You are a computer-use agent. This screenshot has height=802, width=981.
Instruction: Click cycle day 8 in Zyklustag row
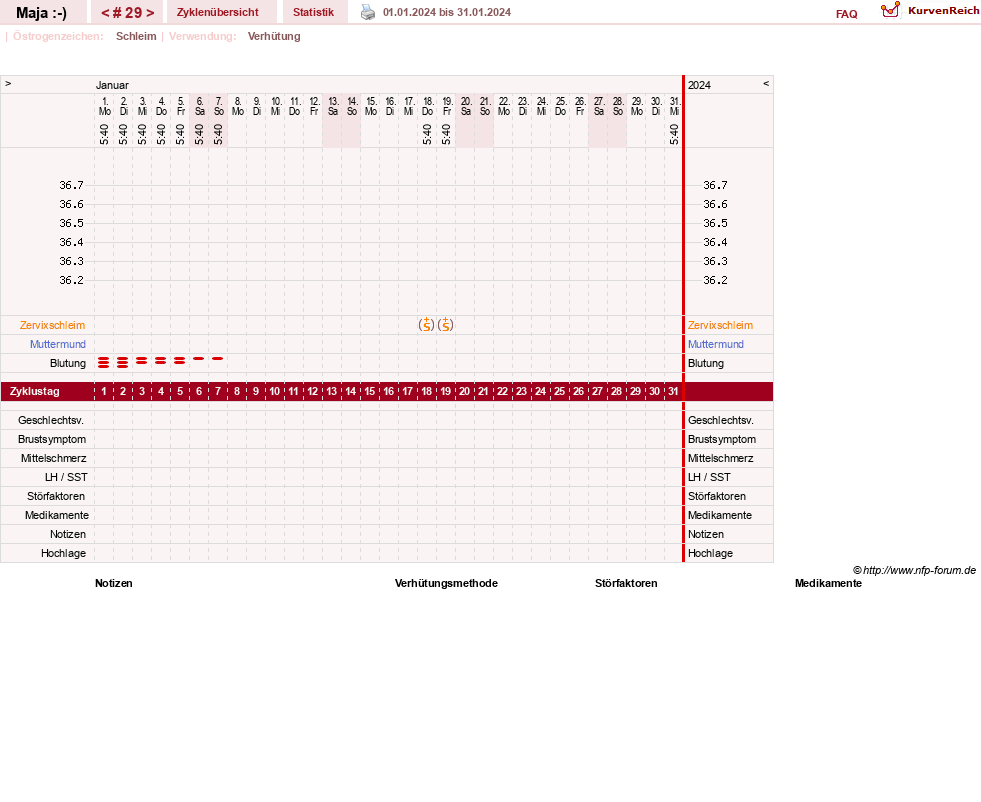pyautogui.click(x=236, y=392)
